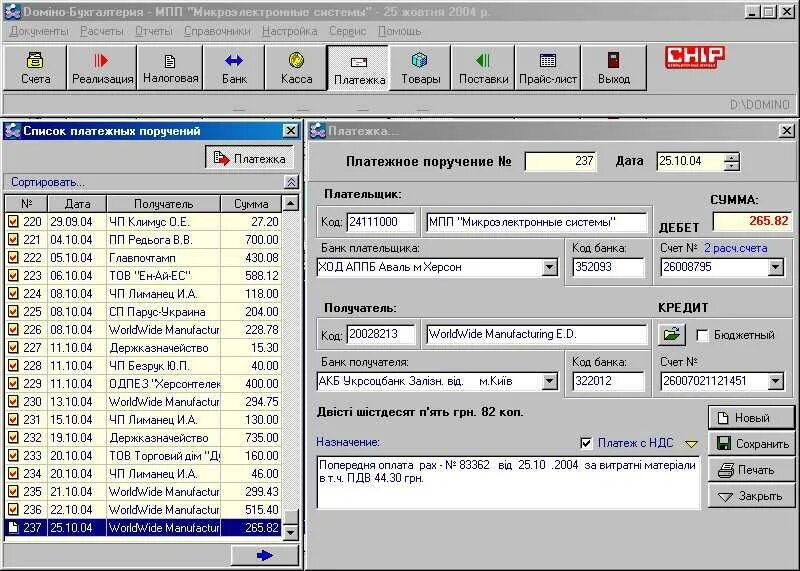Image resolution: width=800 pixels, height=571 pixels.
Task: Click the recipient Код банка field 322012
Action: click(x=608, y=381)
